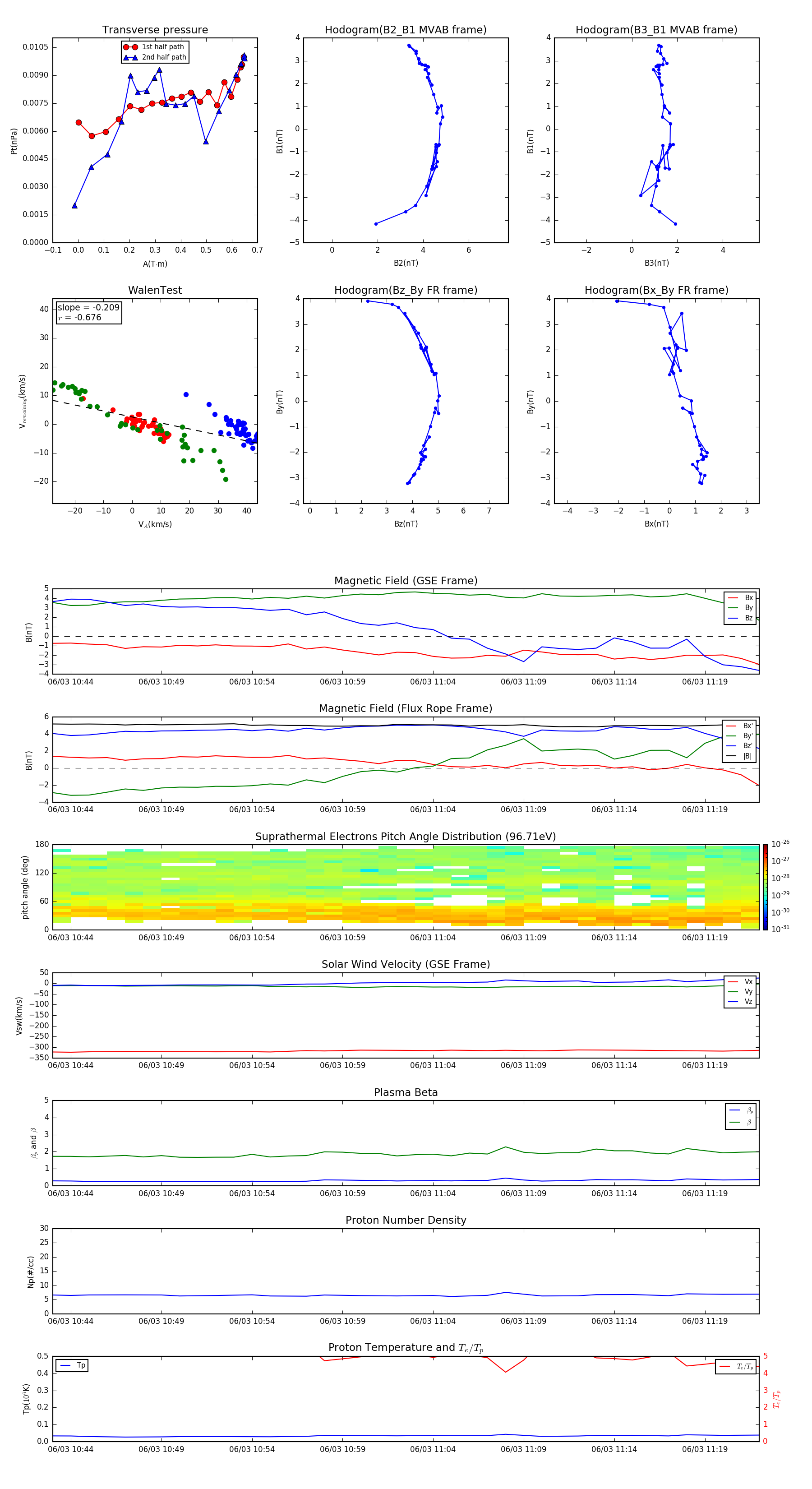
Task: Click the Tp legend entry
Action: click(72, 1366)
